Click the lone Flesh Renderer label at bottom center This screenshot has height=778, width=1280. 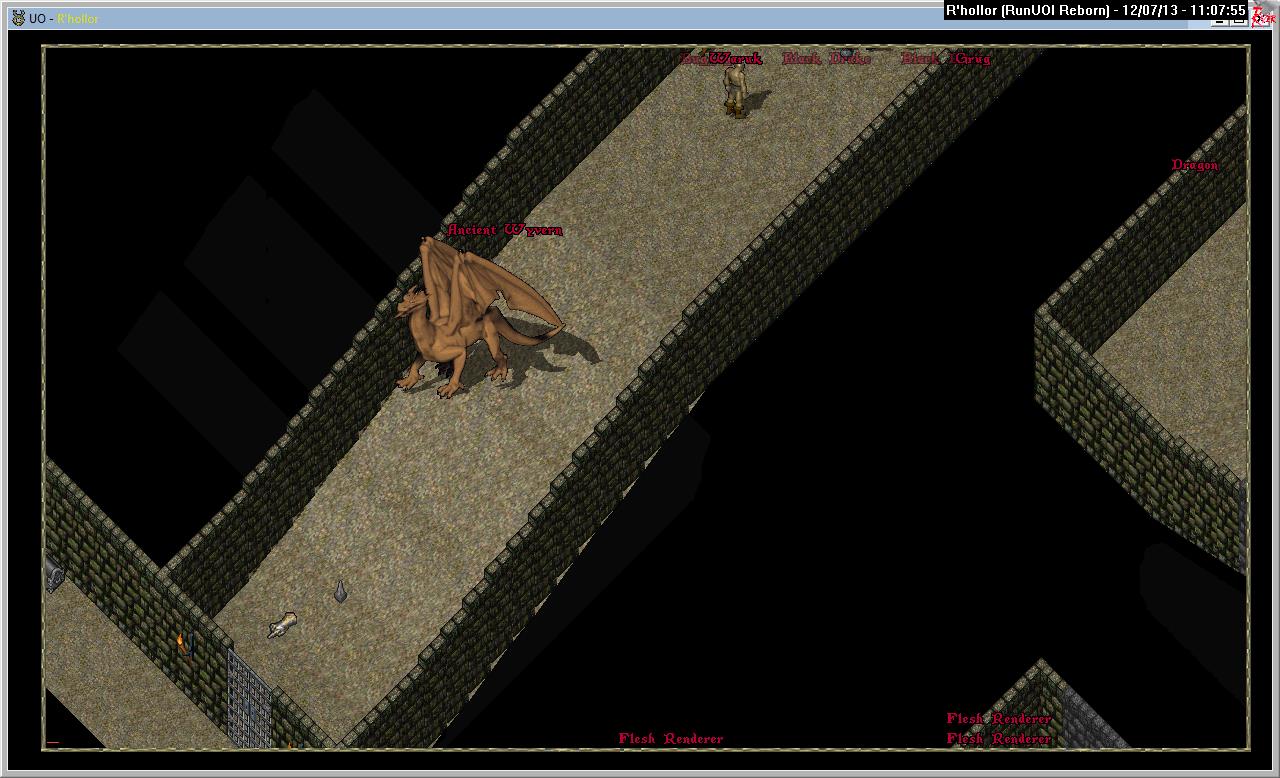tap(671, 739)
